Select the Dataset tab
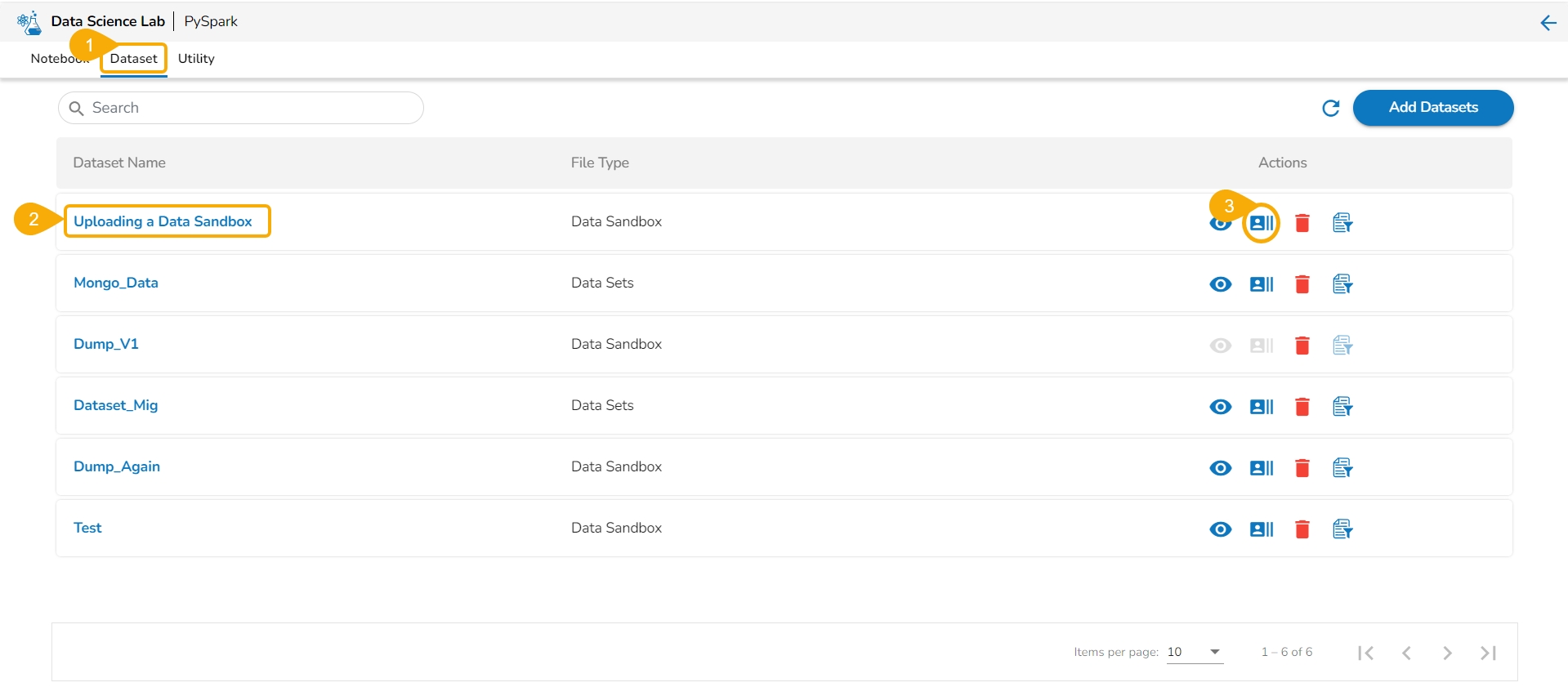The image size is (1568, 687). 134,59
